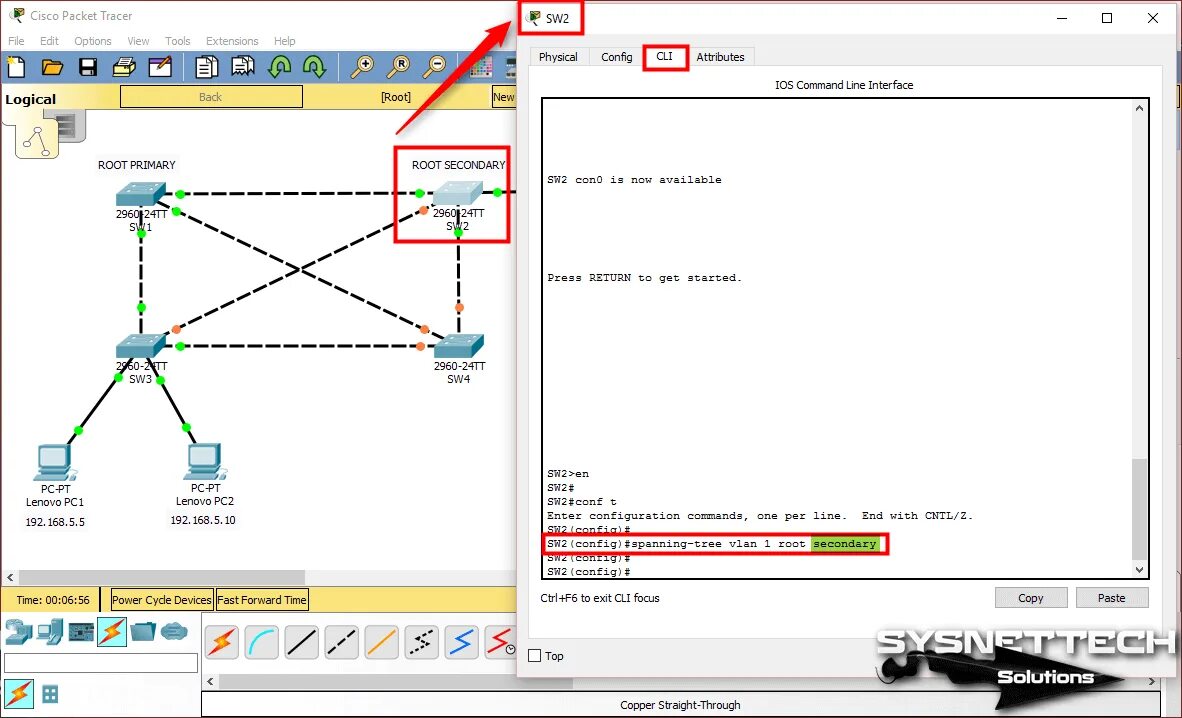The image size is (1182, 718).
Task: Open the Activity Wizard icon
Action: coord(160,68)
